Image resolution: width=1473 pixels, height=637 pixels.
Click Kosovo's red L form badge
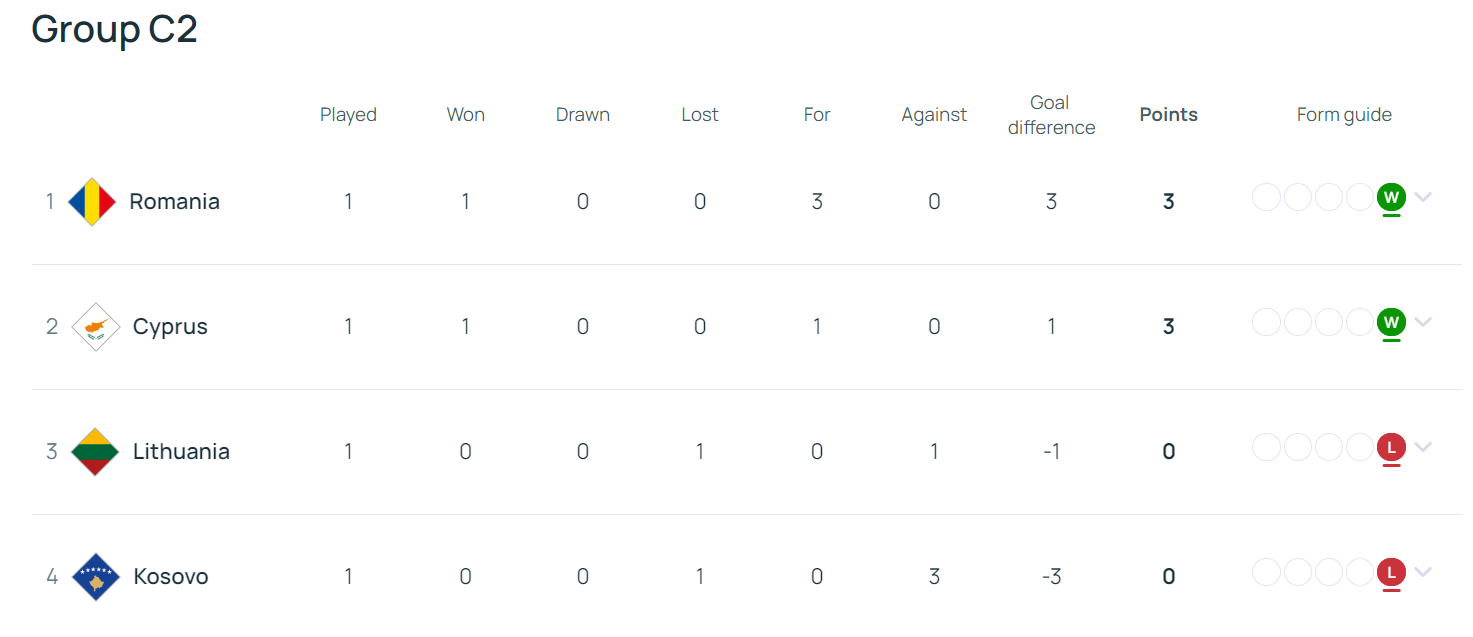(1391, 572)
